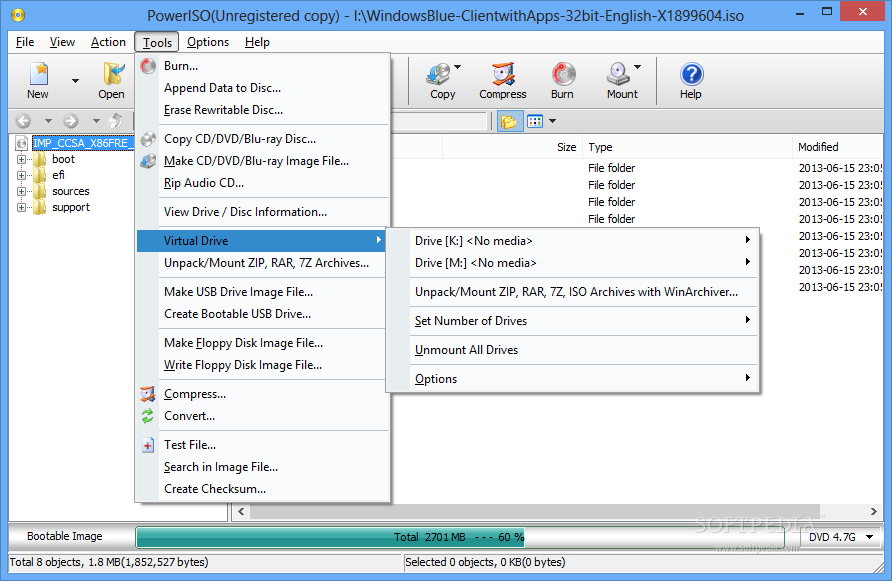
Task: Click the Burn toolbar icon
Action: (x=563, y=74)
